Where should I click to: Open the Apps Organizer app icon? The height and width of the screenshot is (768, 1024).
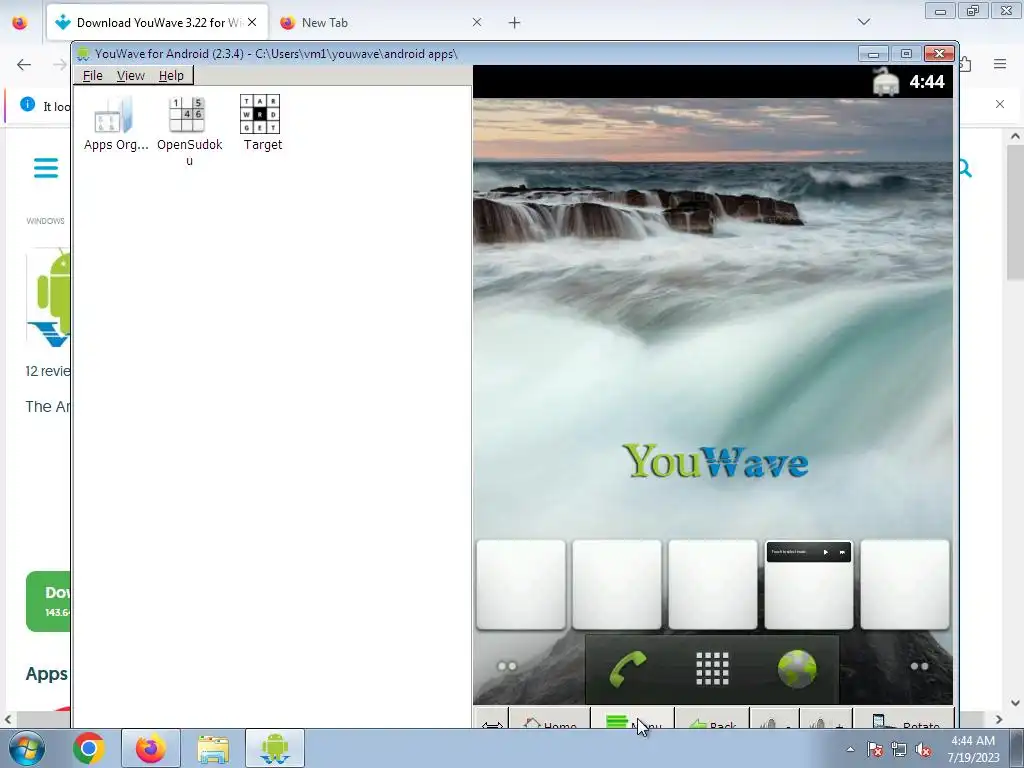point(115,123)
